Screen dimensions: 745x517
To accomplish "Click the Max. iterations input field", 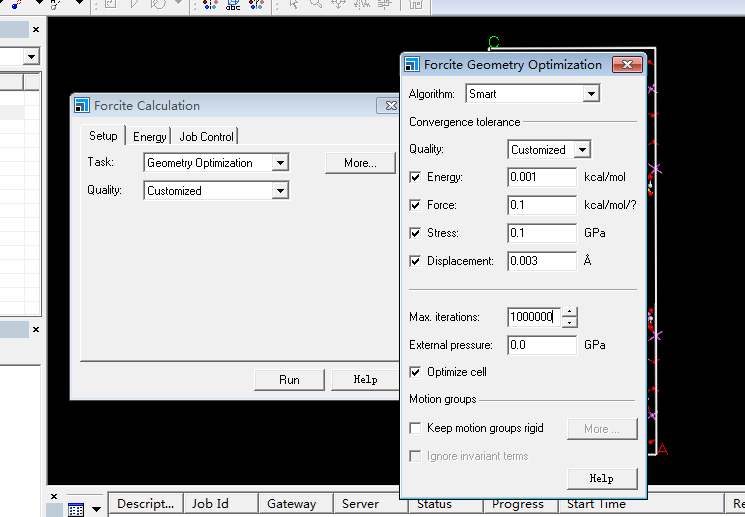I will point(534,317).
